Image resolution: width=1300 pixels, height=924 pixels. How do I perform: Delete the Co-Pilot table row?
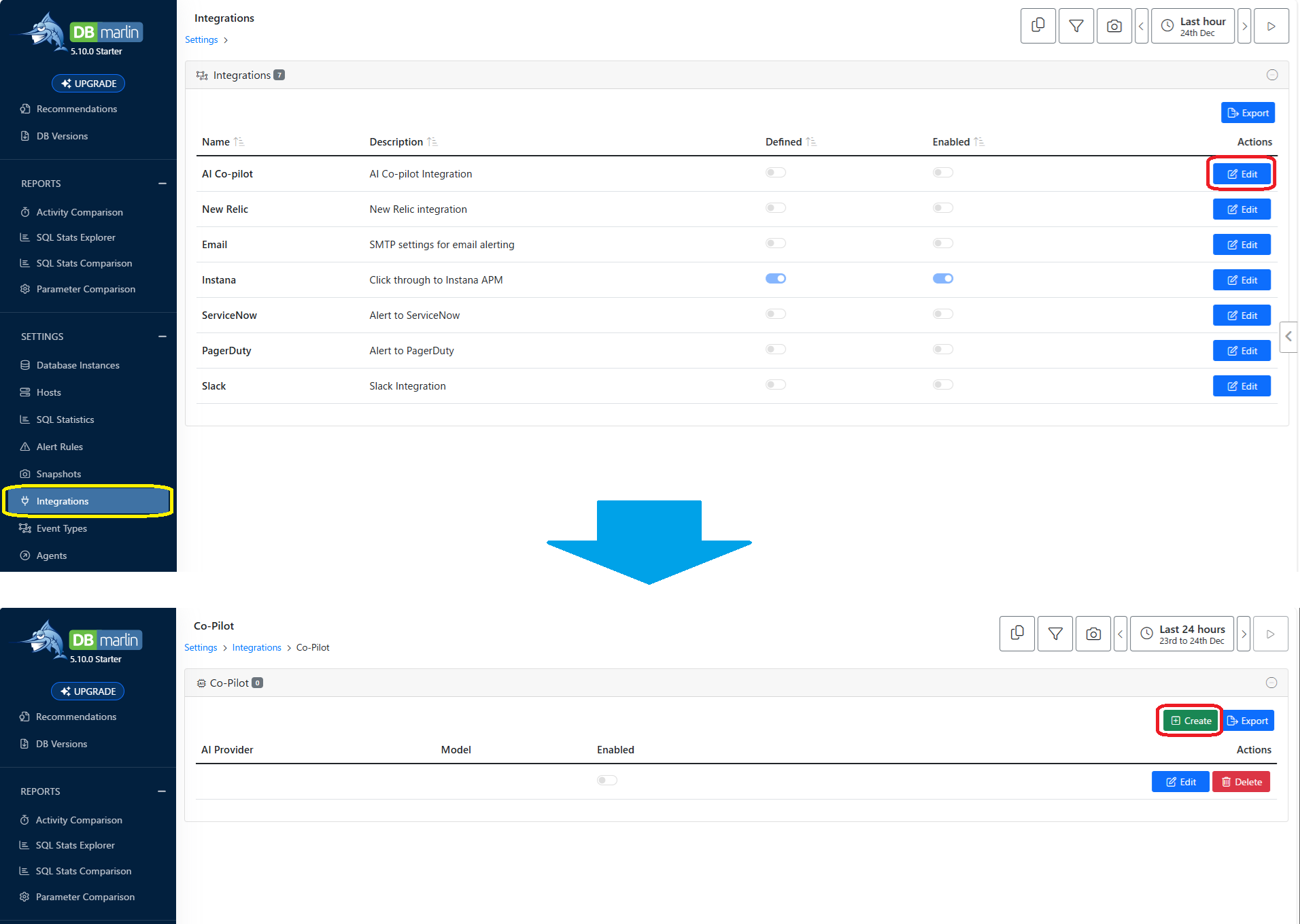pyautogui.click(x=1241, y=782)
